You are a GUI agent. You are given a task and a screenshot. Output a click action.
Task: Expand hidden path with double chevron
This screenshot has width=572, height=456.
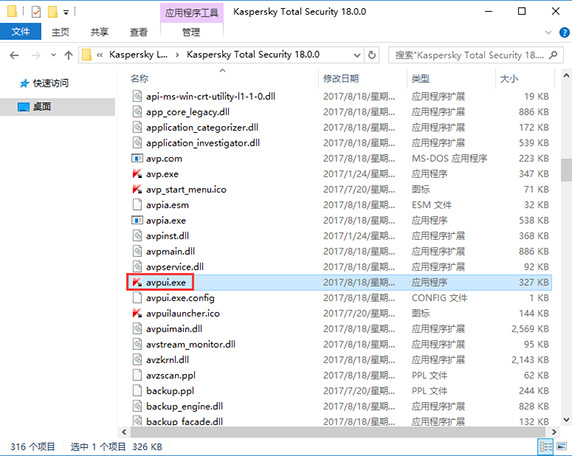[100, 55]
